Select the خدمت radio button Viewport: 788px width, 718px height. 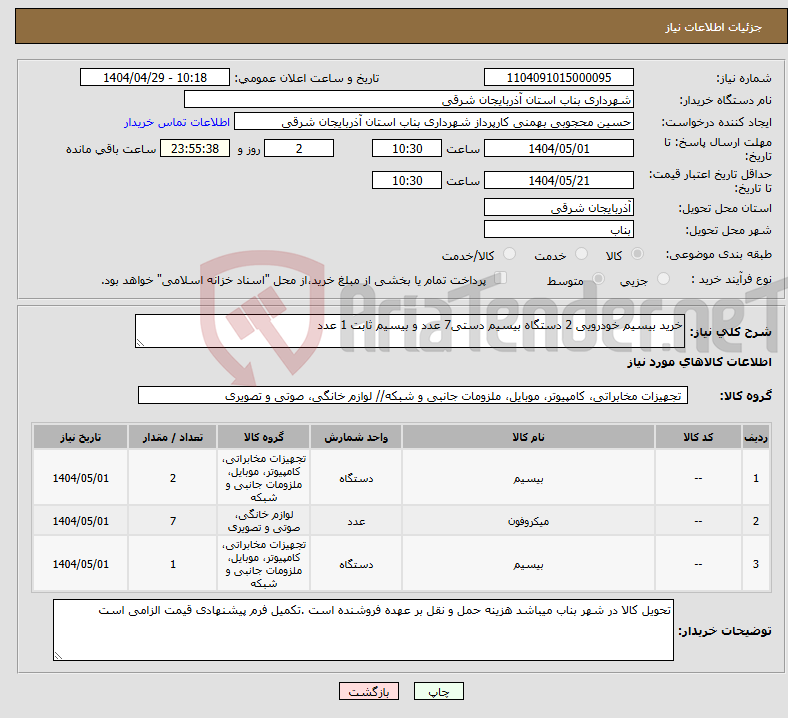pyautogui.click(x=581, y=254)
